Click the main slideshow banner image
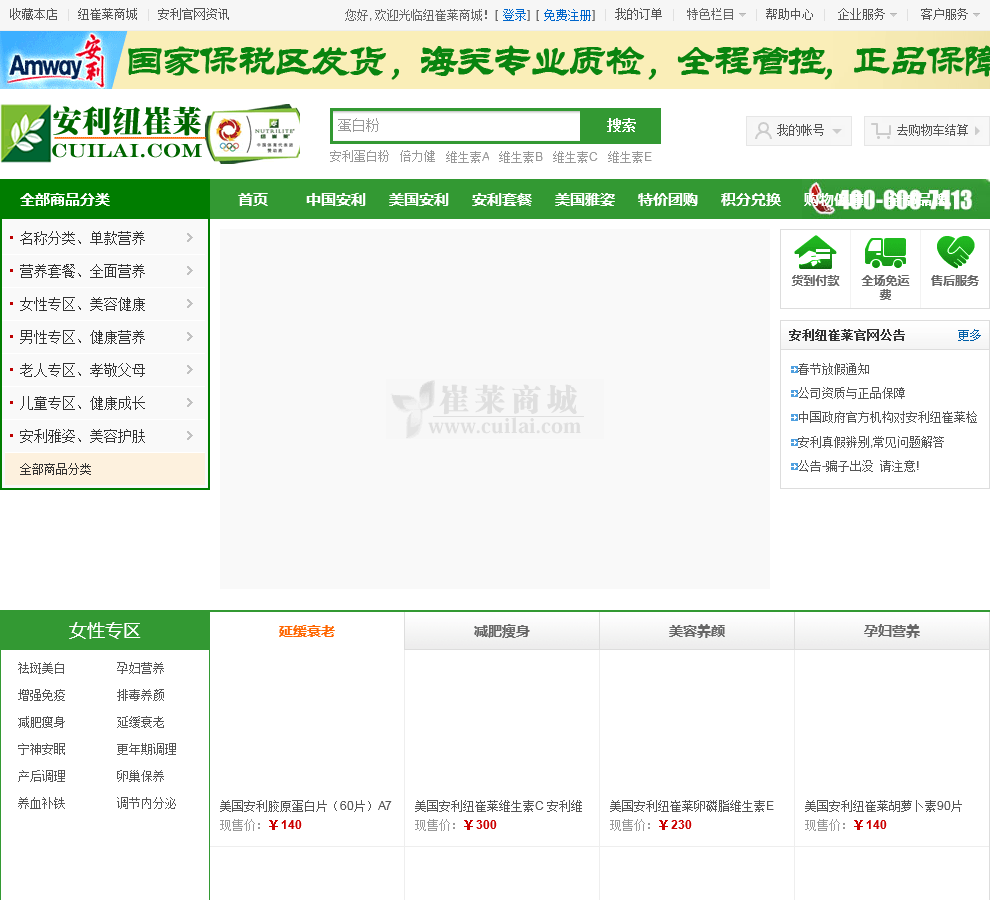This screenshot has height=900, width=990. 495,409
